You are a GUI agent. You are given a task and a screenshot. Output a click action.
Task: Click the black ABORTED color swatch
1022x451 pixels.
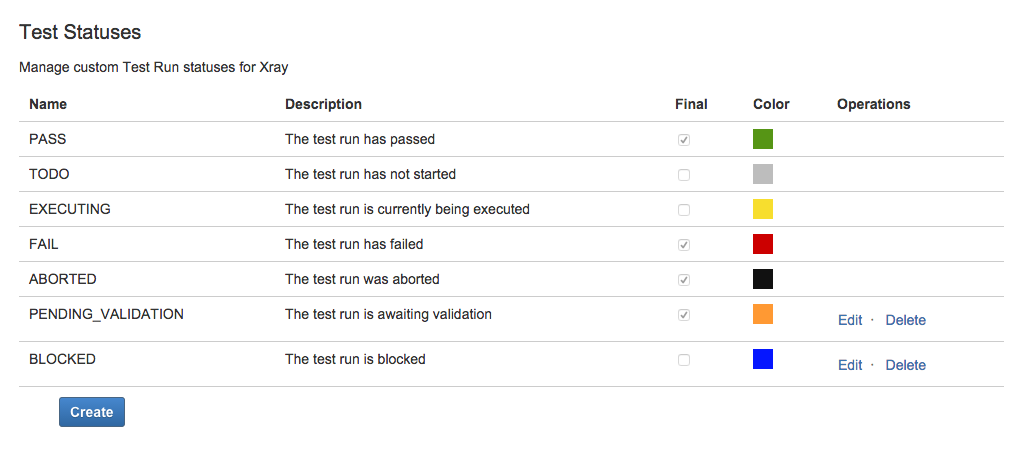point(763,279)
